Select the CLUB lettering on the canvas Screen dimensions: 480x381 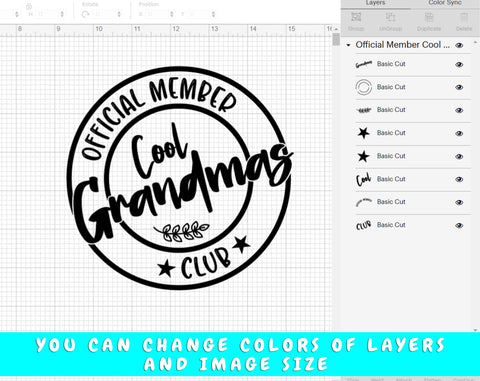point(206,263)
